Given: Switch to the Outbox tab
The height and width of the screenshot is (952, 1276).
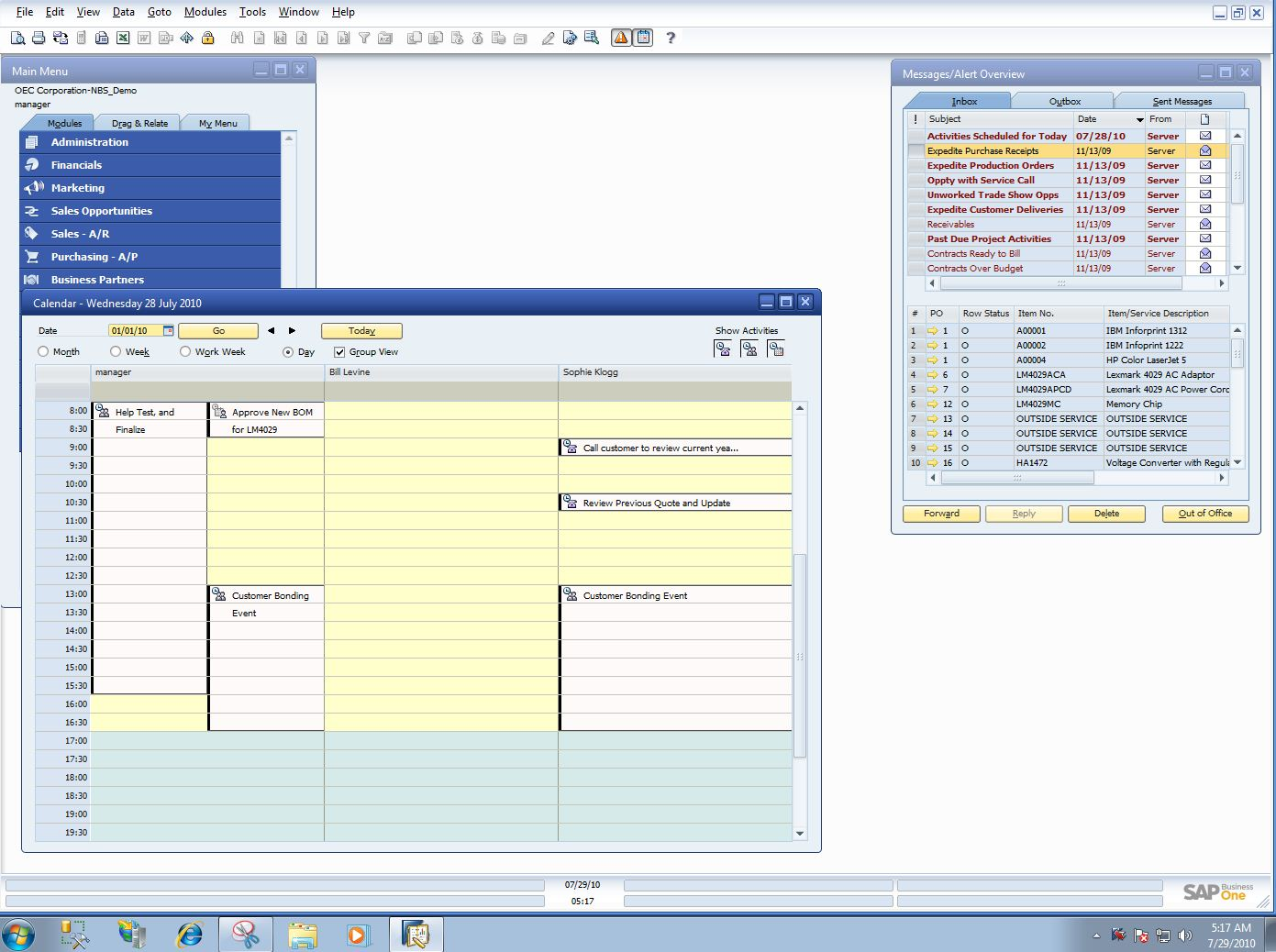Looking at the screenshot, I should pos(1064,101).
